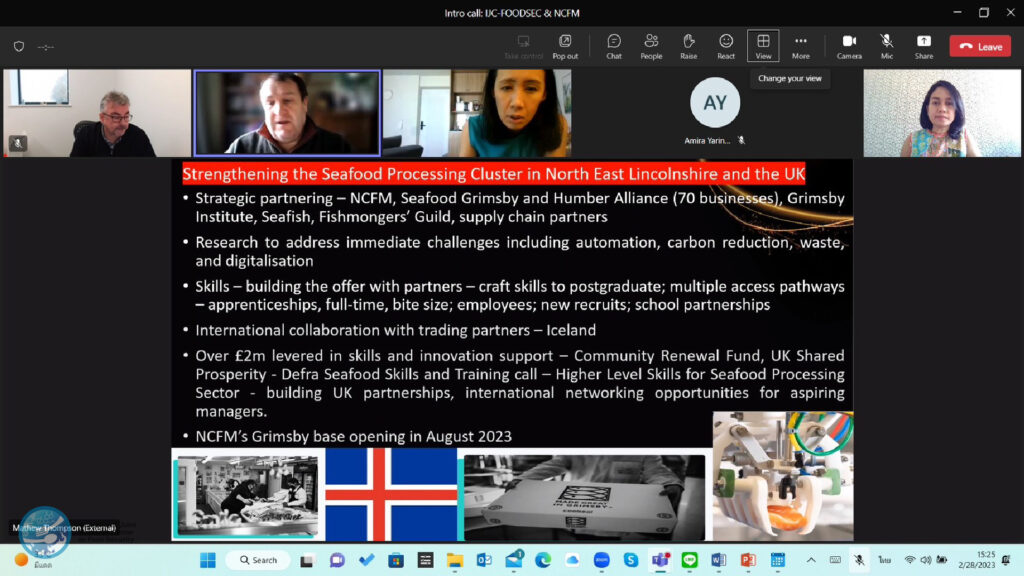Open the Share content tray
The image size is (1024, 576).
(x=923, y=47)
